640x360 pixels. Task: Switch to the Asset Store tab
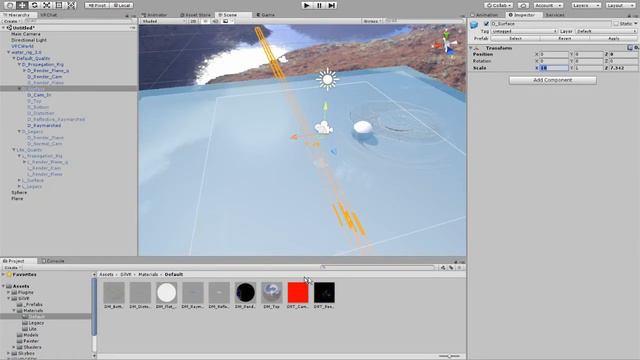[196, 15]
